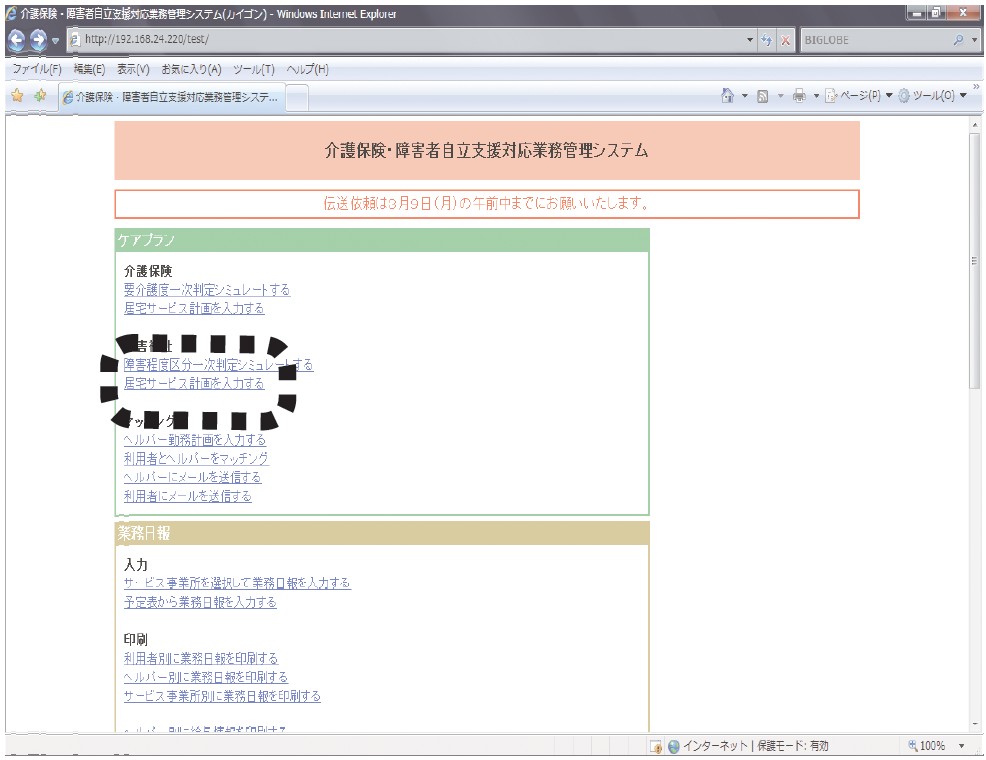Image resolution: width=986 pixels, height=760 pixels.
Task: Open the ツール(O) command bar dropdown
Action: click(x=931, y=96)
